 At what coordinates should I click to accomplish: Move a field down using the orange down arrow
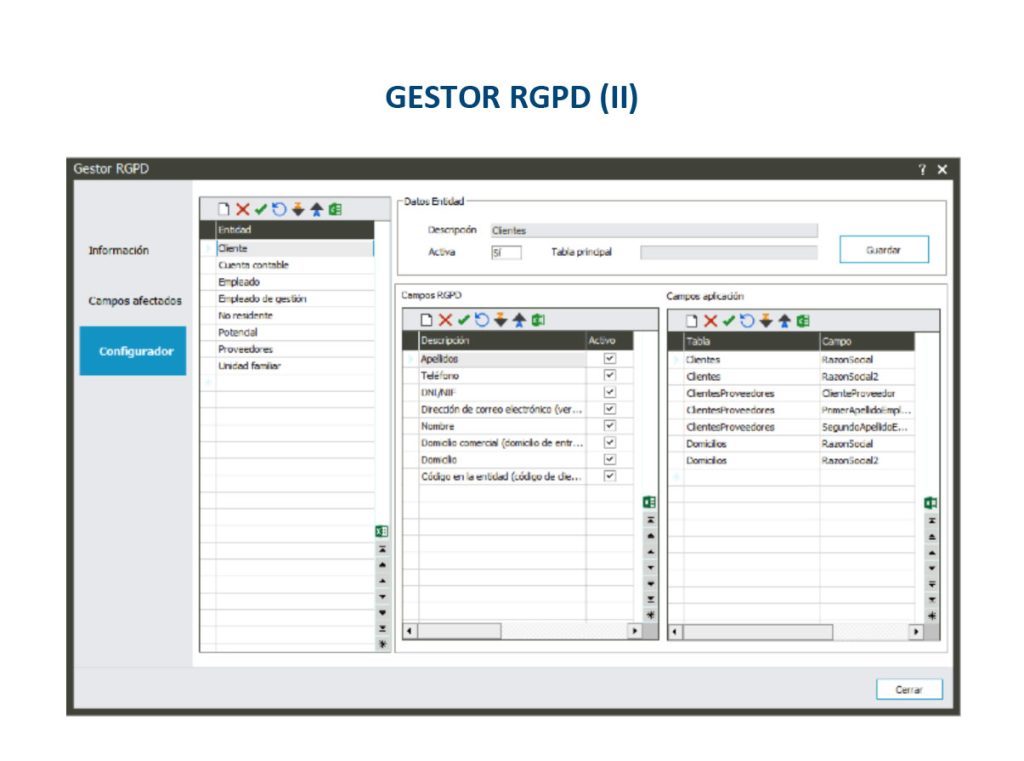[499, 320]
